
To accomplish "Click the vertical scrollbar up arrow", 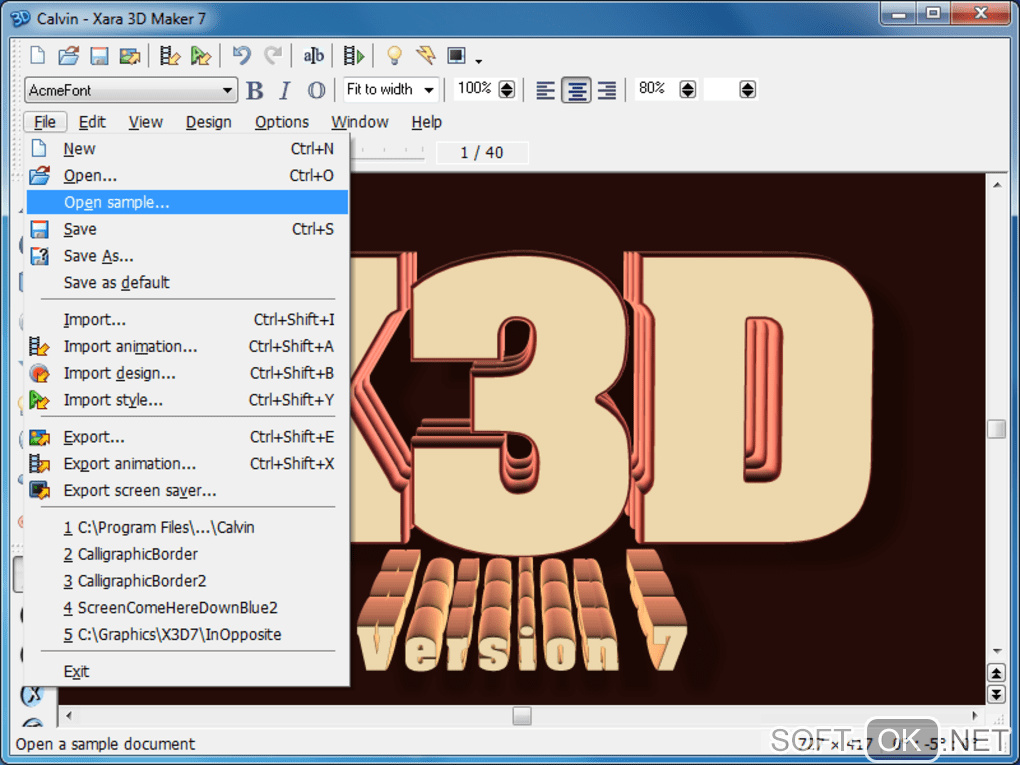I will click(x=997, y=185).
